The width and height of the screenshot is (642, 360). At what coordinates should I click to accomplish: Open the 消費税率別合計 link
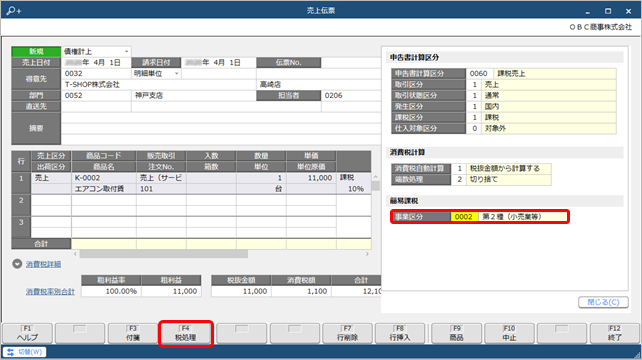[50, 292]
